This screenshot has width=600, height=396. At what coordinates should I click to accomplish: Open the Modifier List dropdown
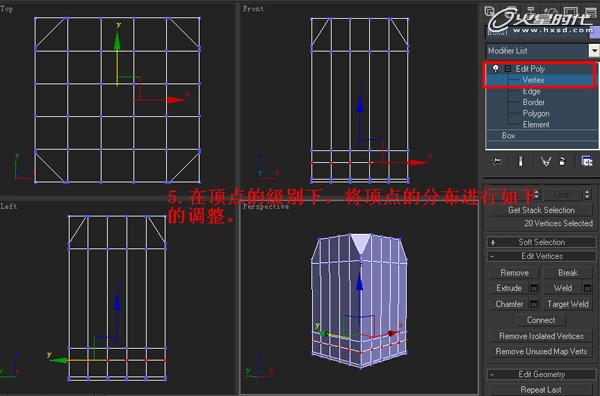(594, 51)
